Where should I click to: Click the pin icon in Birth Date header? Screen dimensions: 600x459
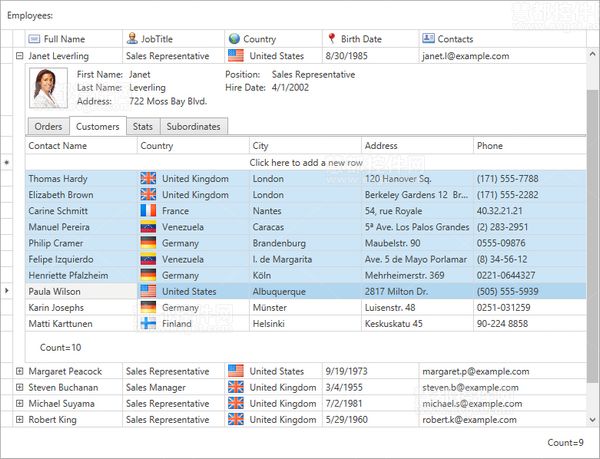(x=332, y=38)
